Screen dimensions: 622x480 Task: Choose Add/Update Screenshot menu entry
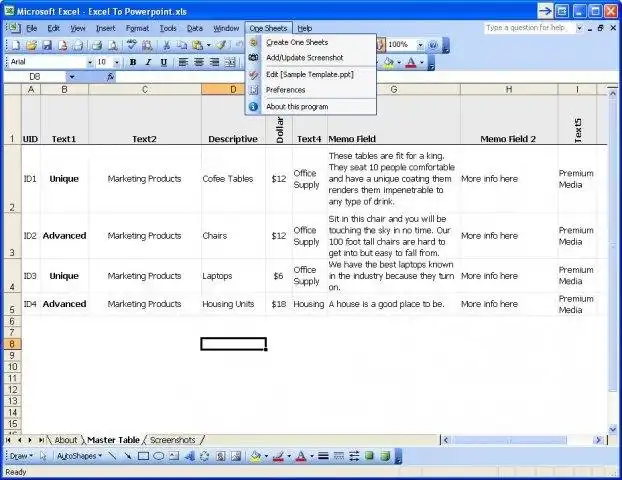pos(311,58)
